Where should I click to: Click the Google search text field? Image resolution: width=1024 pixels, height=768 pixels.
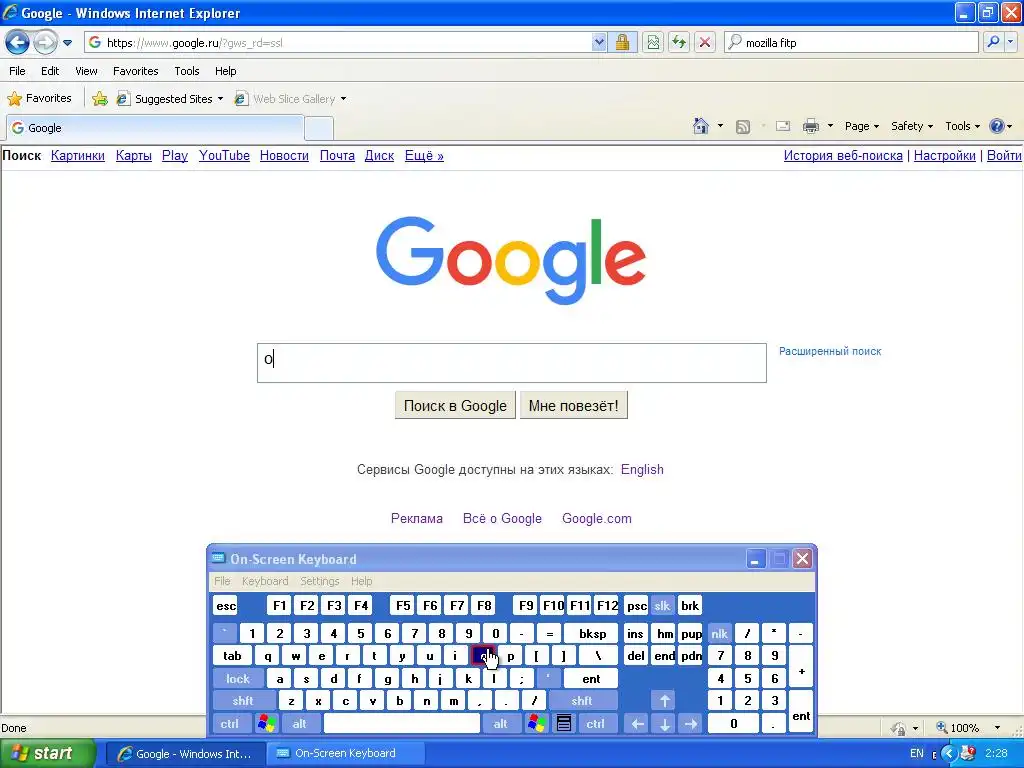click(x=511, y=362)
